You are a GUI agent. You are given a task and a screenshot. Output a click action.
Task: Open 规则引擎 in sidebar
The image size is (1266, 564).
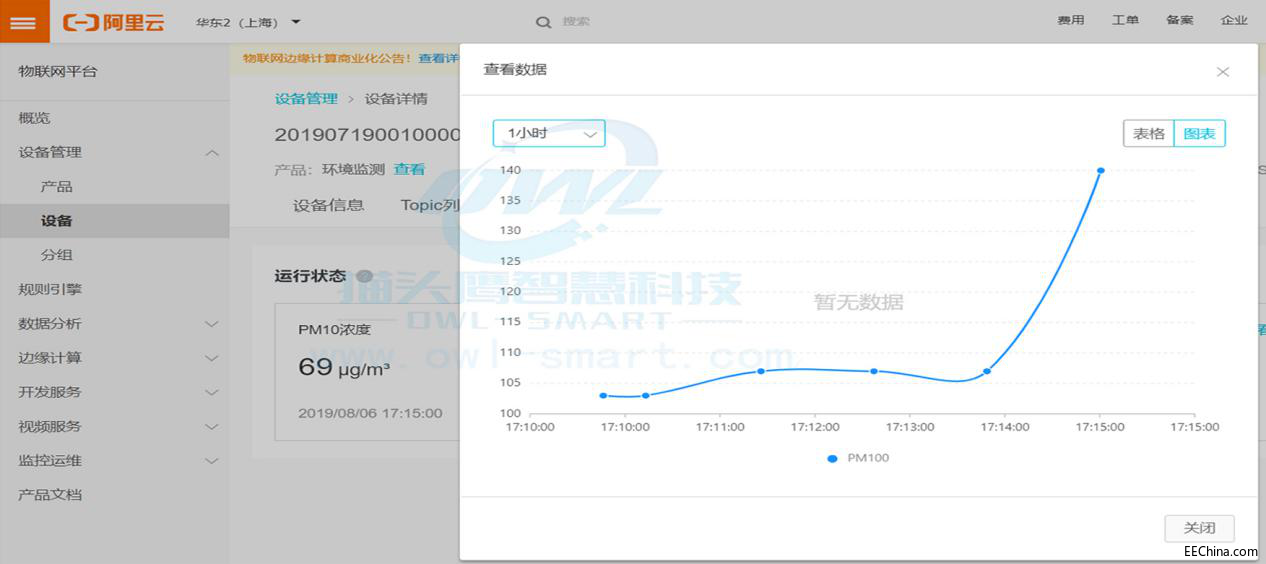(50, 289)
